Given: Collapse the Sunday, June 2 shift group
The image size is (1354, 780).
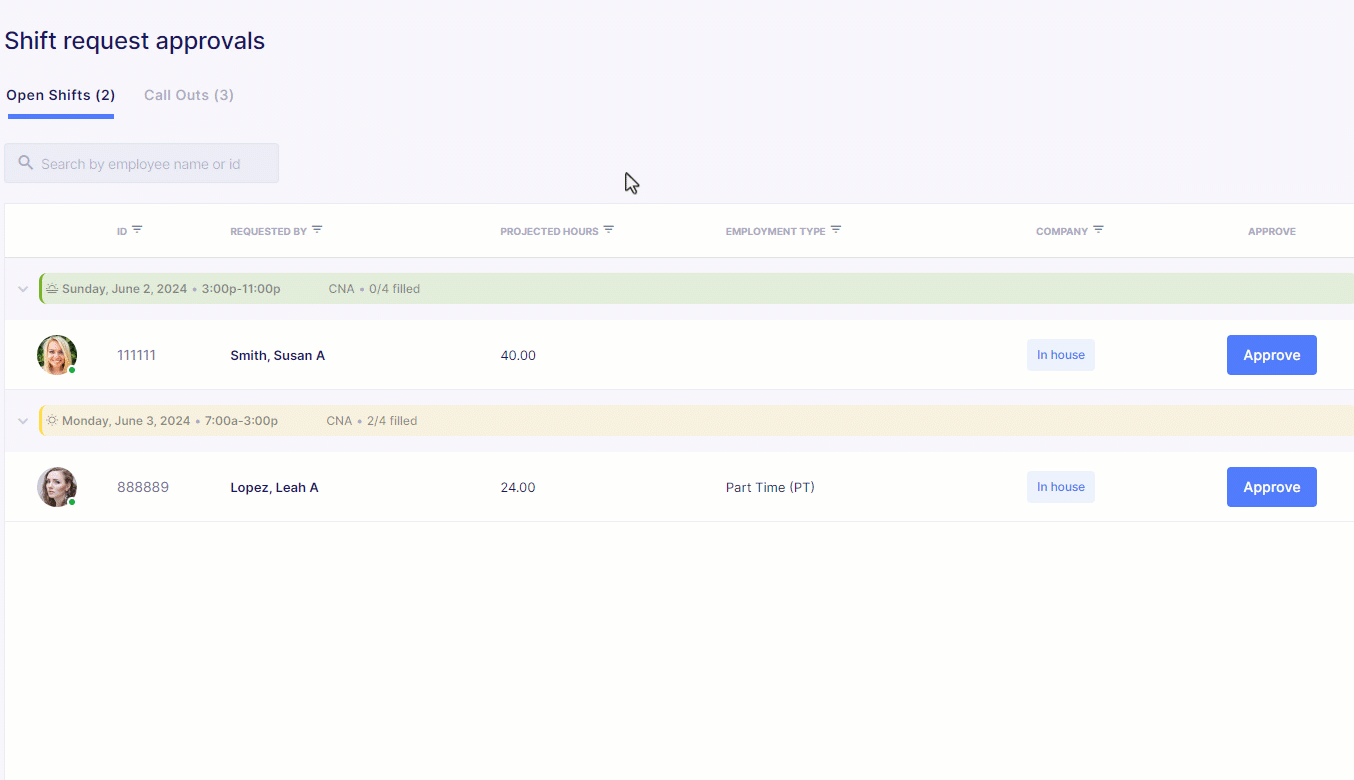Looking at the screenshot, I should point(23,289).
